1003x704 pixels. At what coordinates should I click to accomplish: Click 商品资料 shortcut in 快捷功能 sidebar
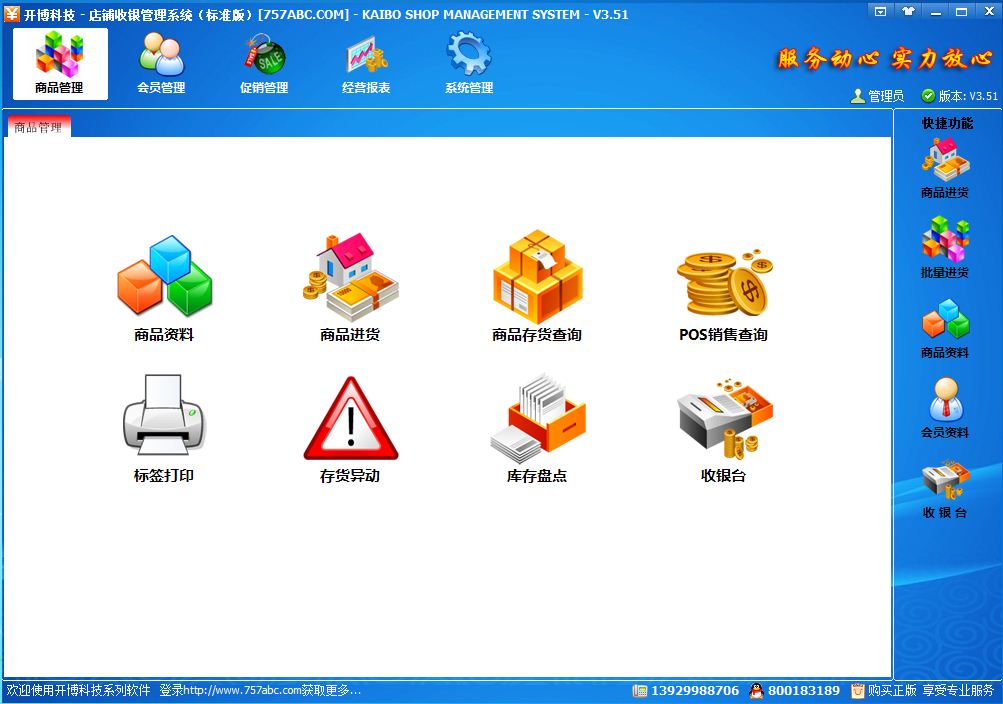(x=945, y=328)
